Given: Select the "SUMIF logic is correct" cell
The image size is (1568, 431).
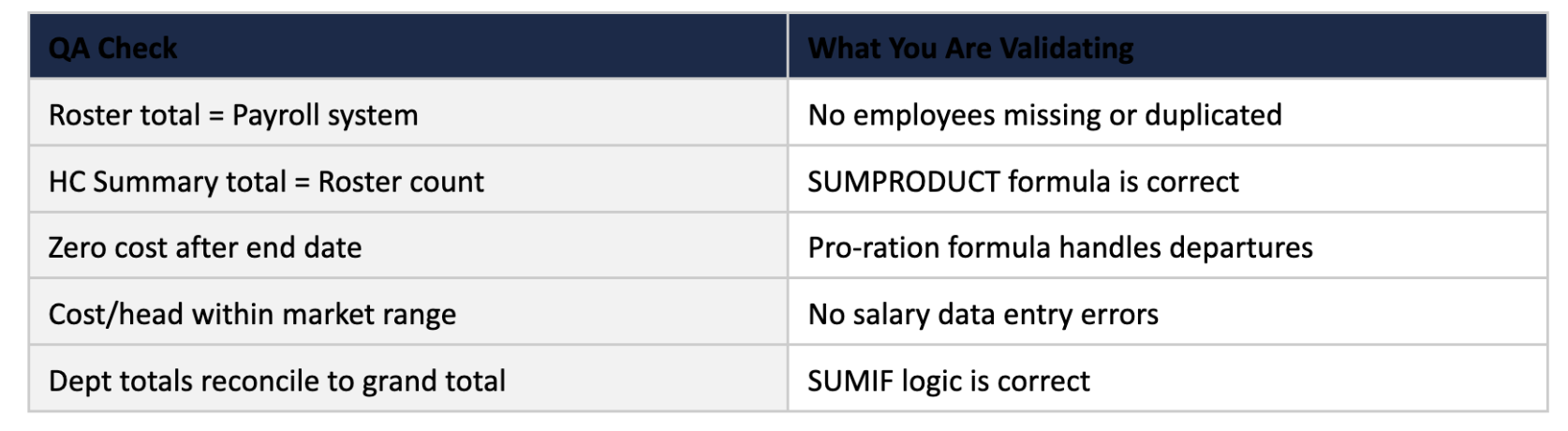Looking at the screenshot, I should point(949,381).
